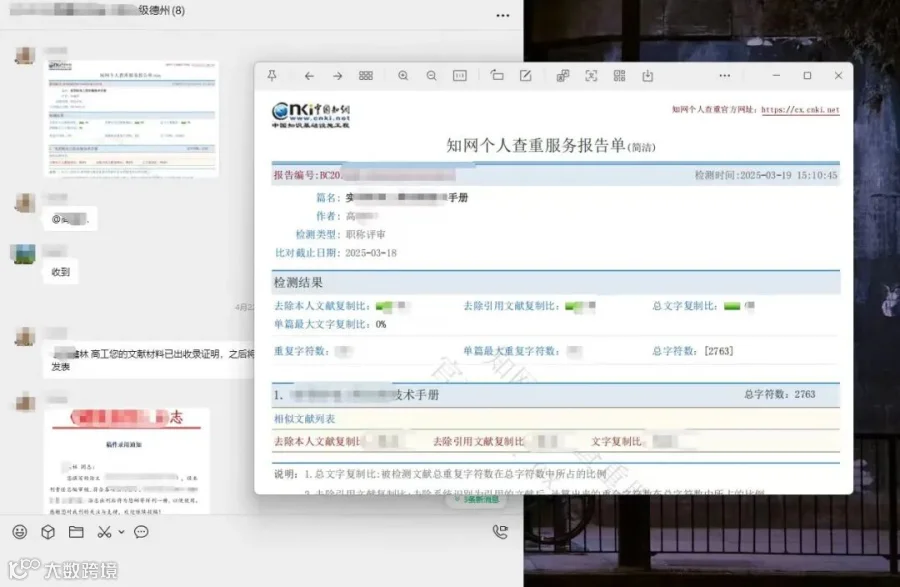The image size is (900, 587).
Task: Take a screenshot with scissors icon
Action: tap(104, 532)
